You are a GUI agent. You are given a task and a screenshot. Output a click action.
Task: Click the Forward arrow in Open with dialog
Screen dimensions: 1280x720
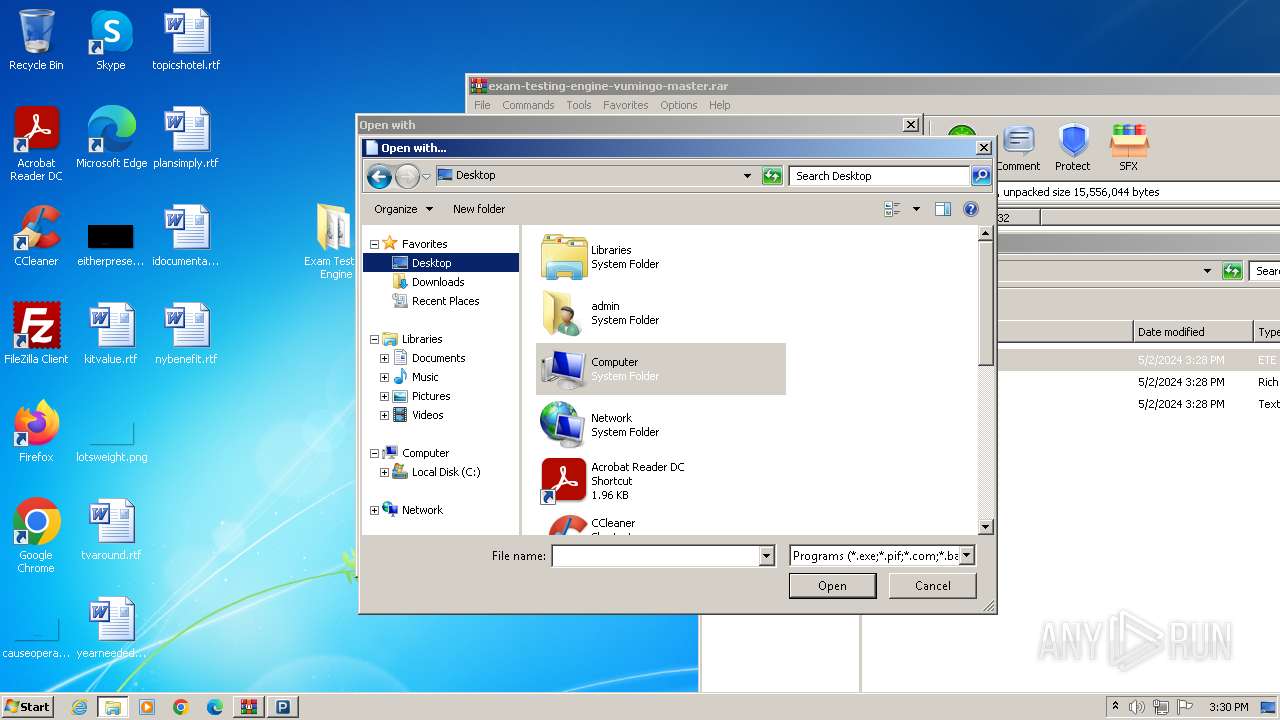click(407, 177)
